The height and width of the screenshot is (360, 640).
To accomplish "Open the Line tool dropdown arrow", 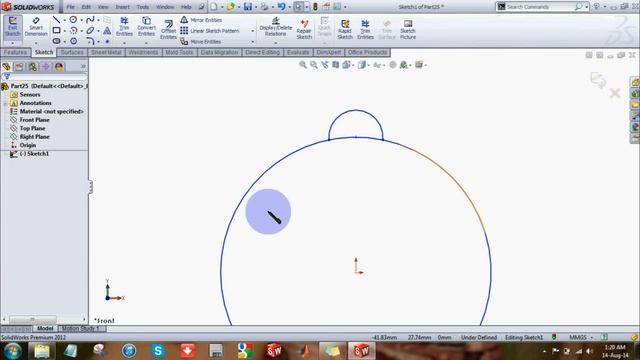I will [64, 20].
